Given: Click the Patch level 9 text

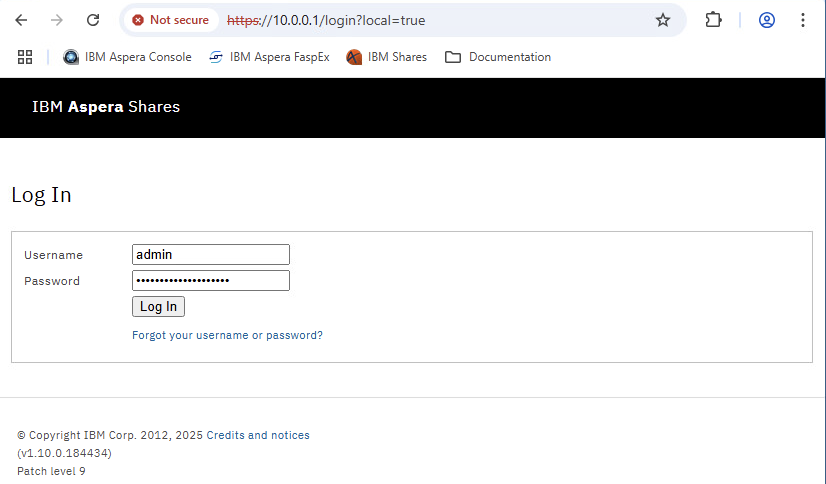Looking at the screenshot, I should 51,471.
